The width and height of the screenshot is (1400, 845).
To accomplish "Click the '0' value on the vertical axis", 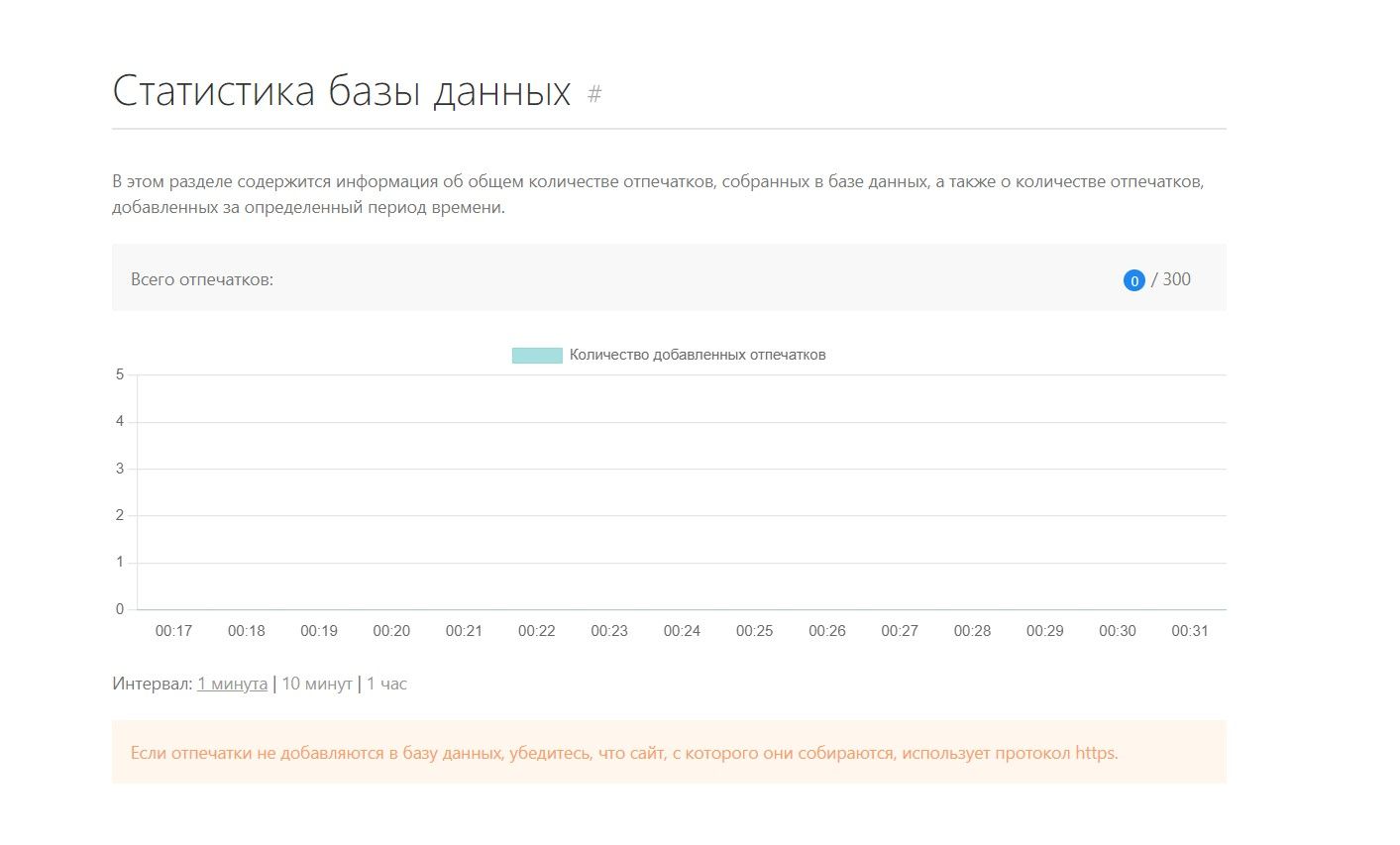I will point(120,607).
